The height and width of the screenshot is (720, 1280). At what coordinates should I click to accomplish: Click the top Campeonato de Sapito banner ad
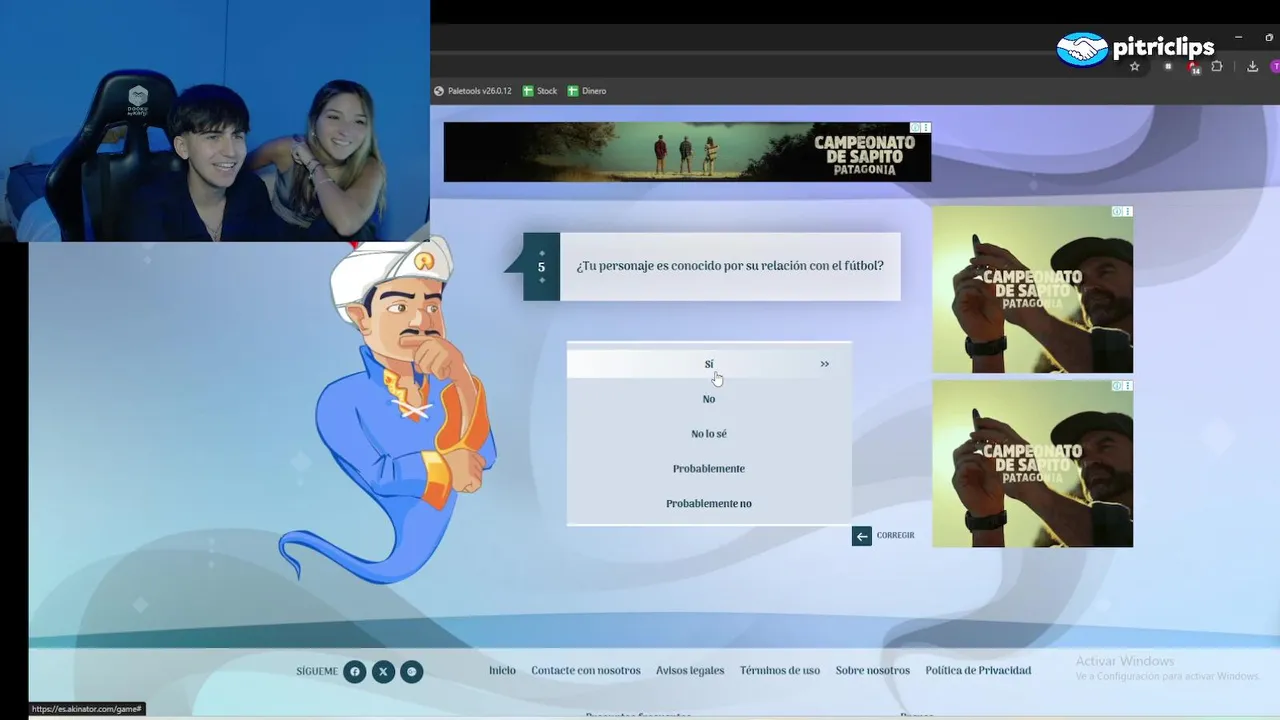[x=687, y=152]
